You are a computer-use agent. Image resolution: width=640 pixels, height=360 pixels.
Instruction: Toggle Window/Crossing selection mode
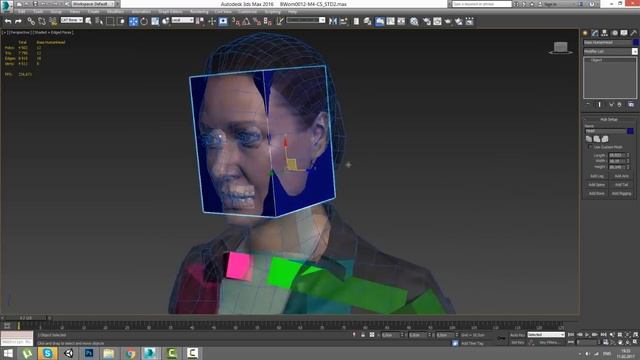click(121, 21)
